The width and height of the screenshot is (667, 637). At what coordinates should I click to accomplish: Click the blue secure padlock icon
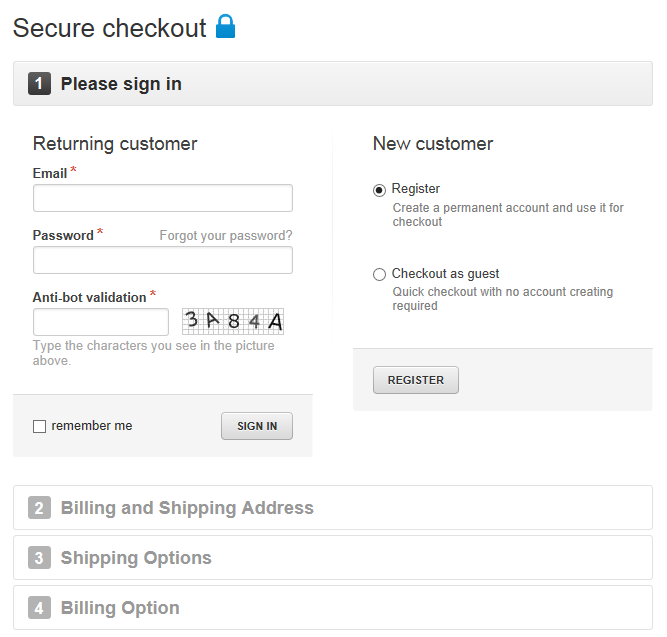click(226, 27)
